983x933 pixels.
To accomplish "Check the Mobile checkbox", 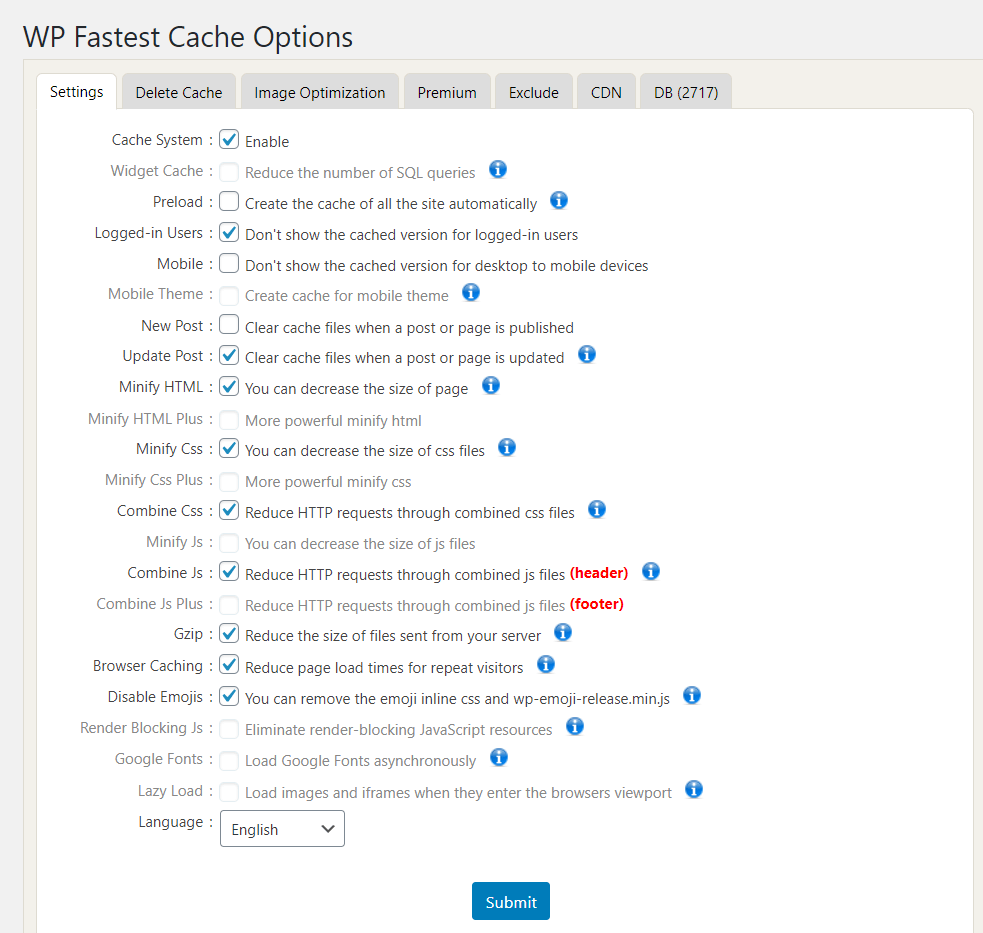I will pyautogui.click(x=229, y=263).
